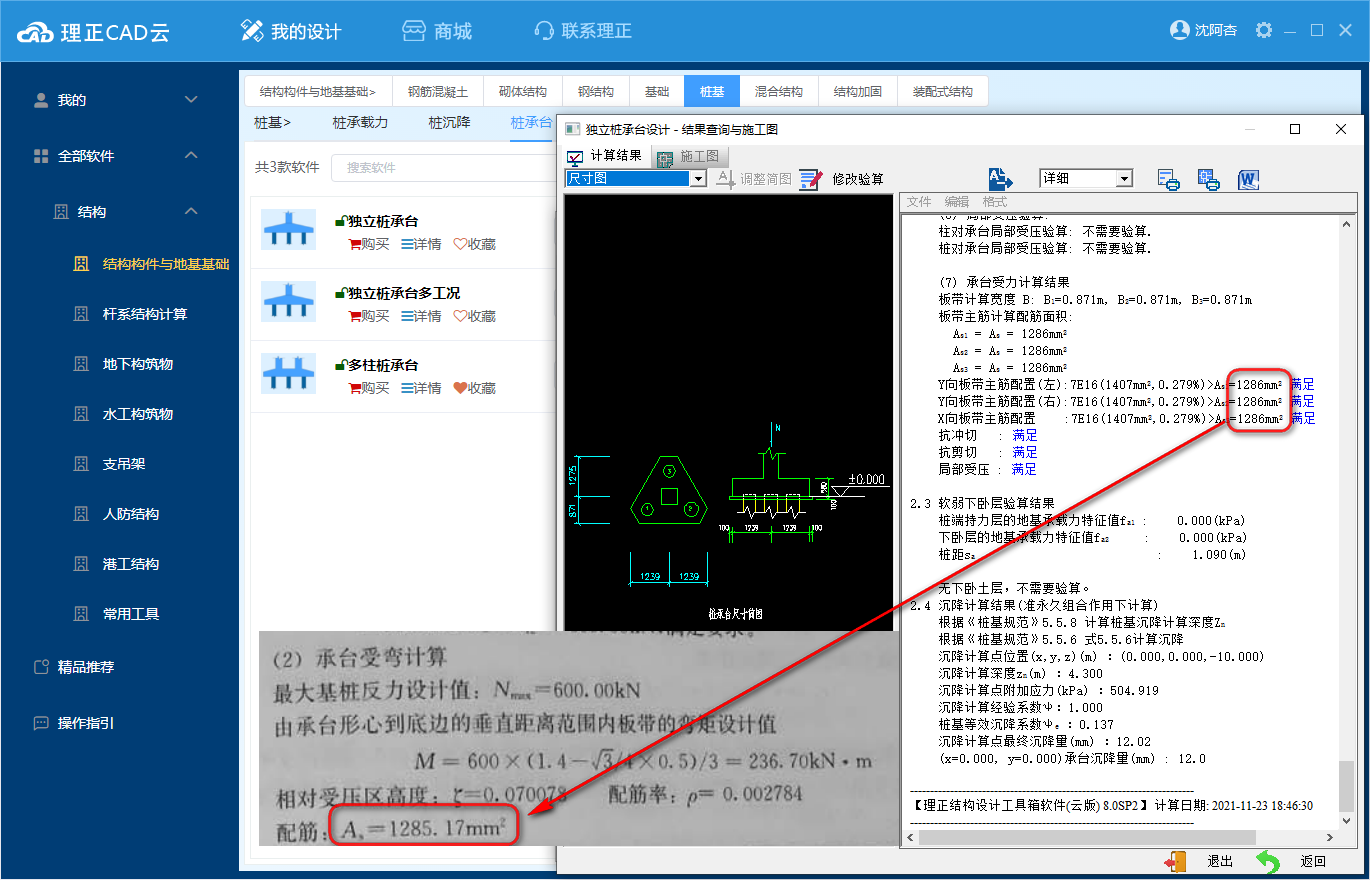Viewport: 1370px width, 880px height.
Task: Click 收藏 for 独立桩承台多工况
Action: (474, 316)
